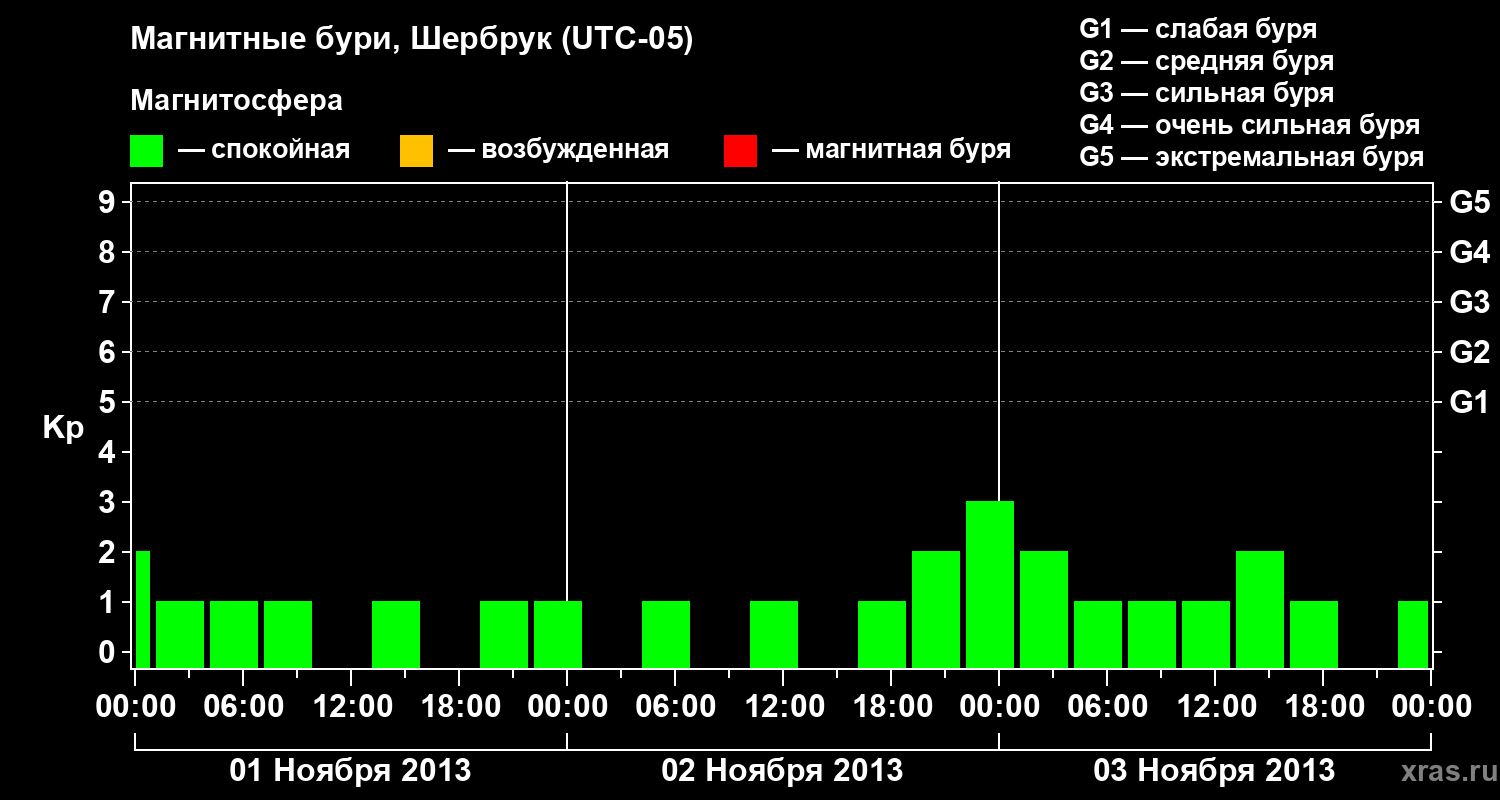
Task: Click the tallest green bar reaching Kp 3
Action: [x=990, y=584]
